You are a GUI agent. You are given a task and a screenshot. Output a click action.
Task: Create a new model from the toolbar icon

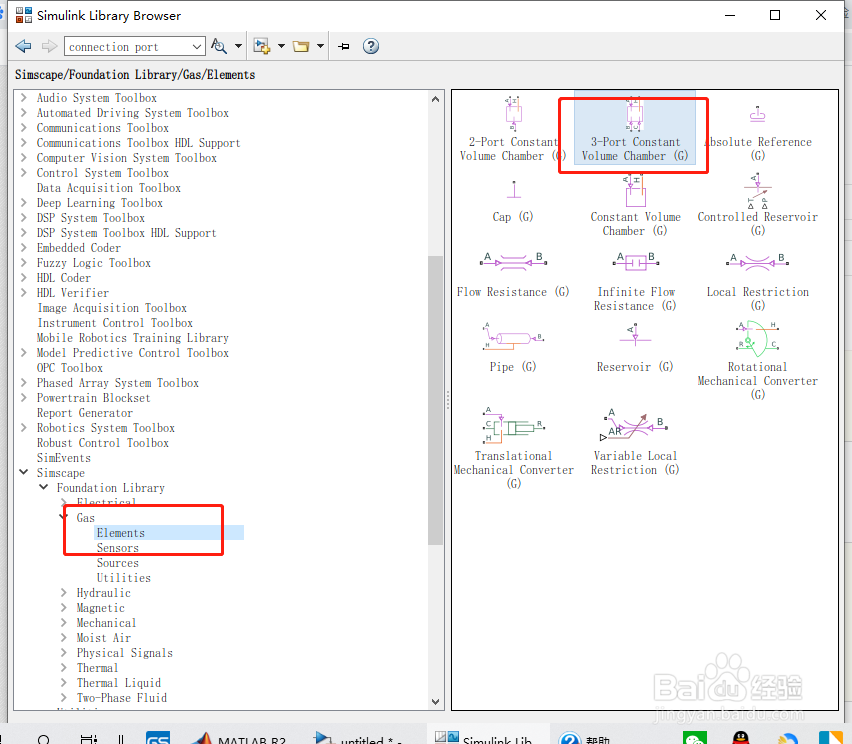coord(262,46)
